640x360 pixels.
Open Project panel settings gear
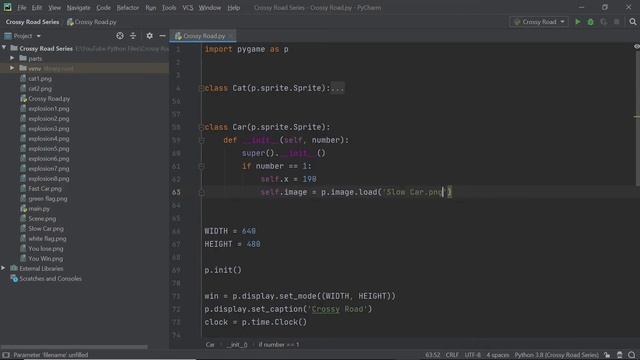(149, 36)
